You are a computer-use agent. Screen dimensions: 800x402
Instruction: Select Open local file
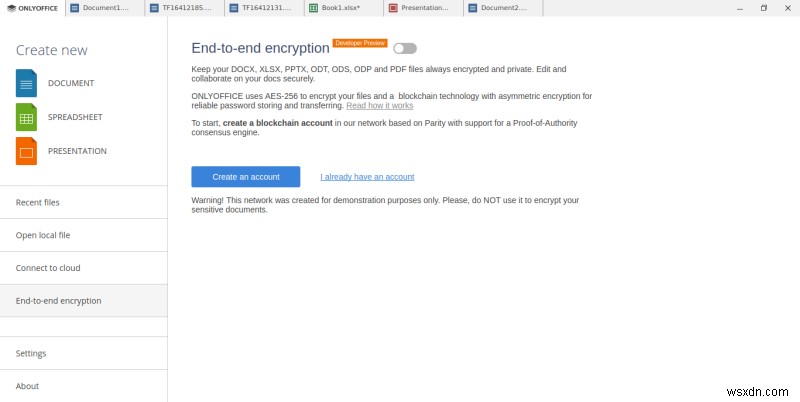(43, 235)
